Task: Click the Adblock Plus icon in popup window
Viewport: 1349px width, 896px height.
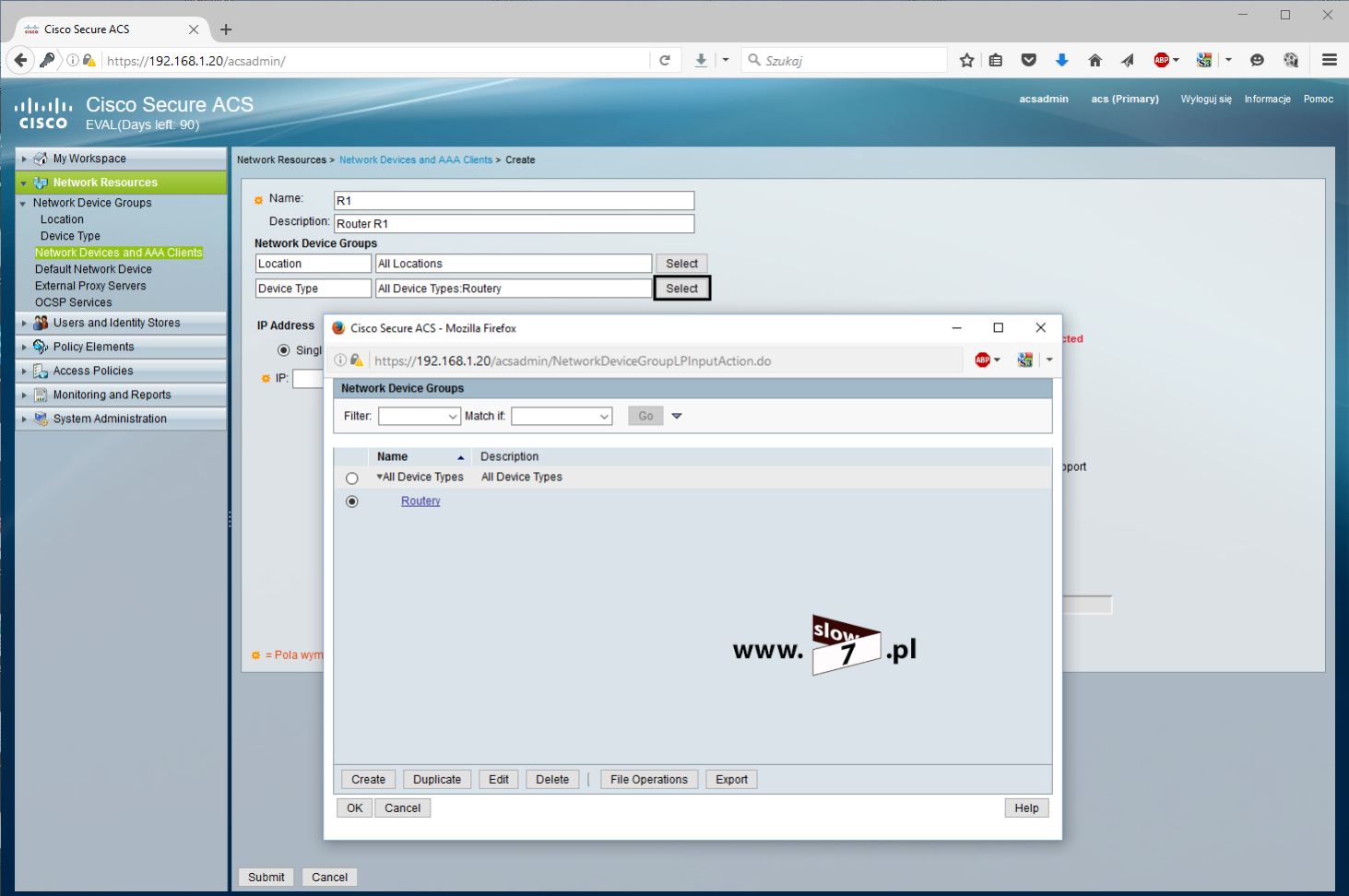Action: (x=983, y=360)
